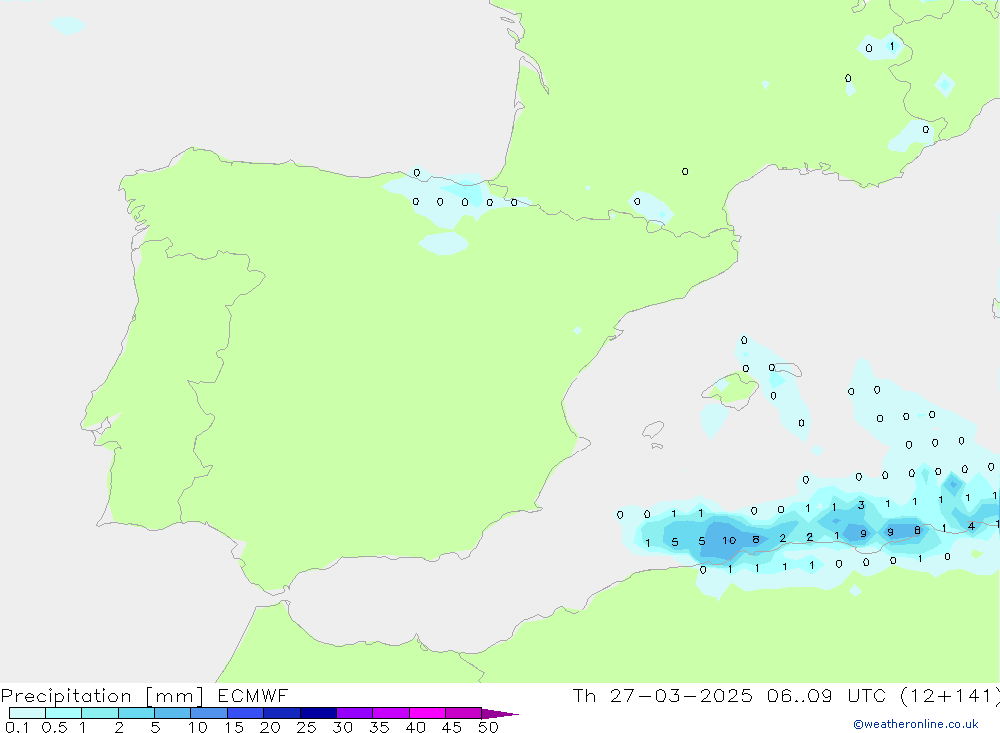The width and height of the screenshot is (1000, 733).
Task: Click the 40–45 mm magenta legend swatch
Action: pos(427,713)
